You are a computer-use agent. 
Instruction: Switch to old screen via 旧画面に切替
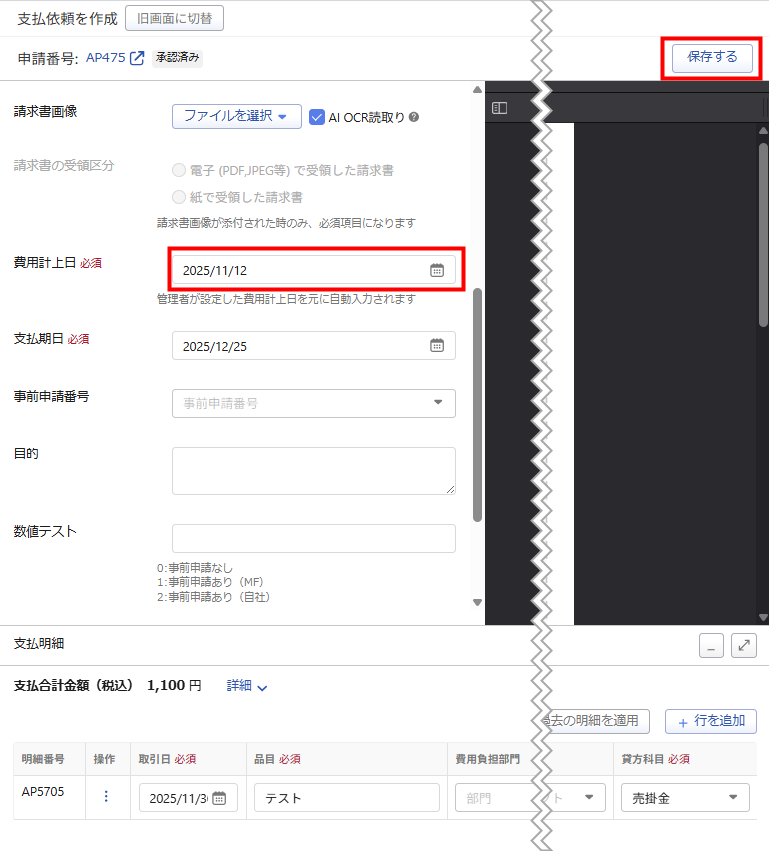[174, 18]
